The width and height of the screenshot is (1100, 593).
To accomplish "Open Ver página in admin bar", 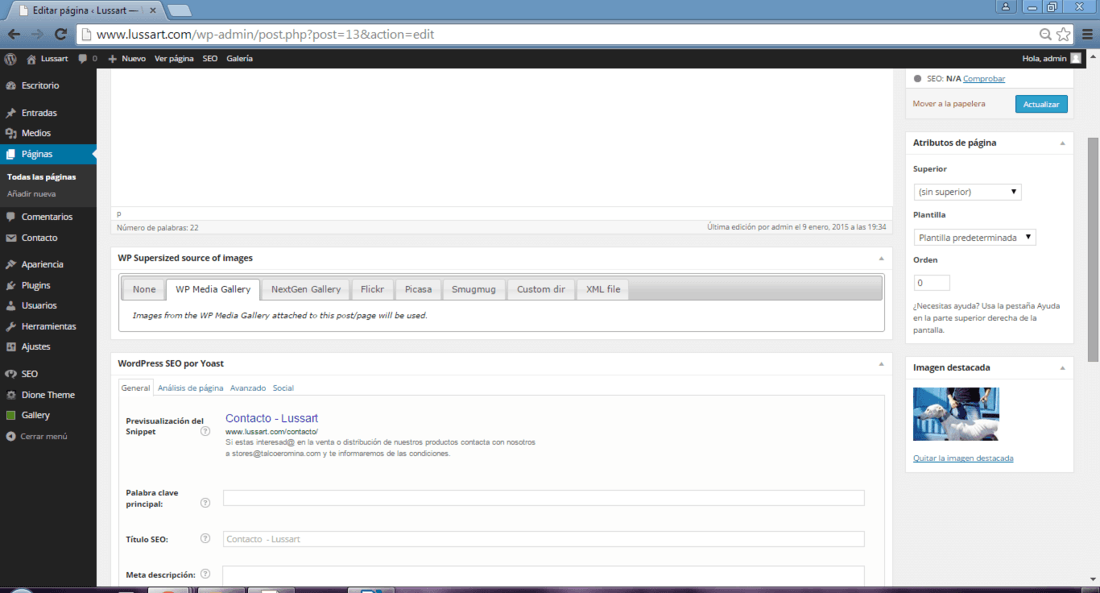I will tap(174, 59).
